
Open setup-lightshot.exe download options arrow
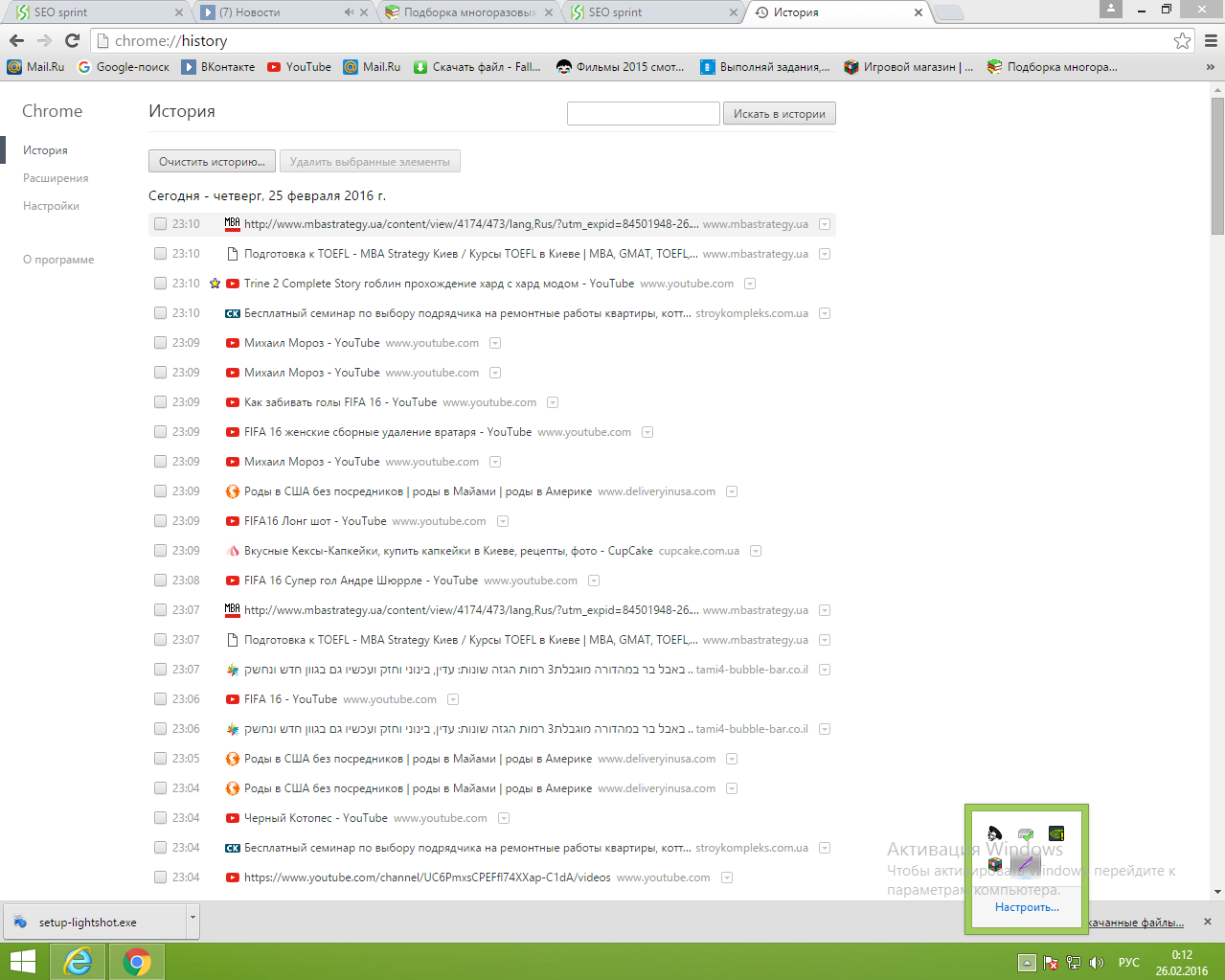193,922
